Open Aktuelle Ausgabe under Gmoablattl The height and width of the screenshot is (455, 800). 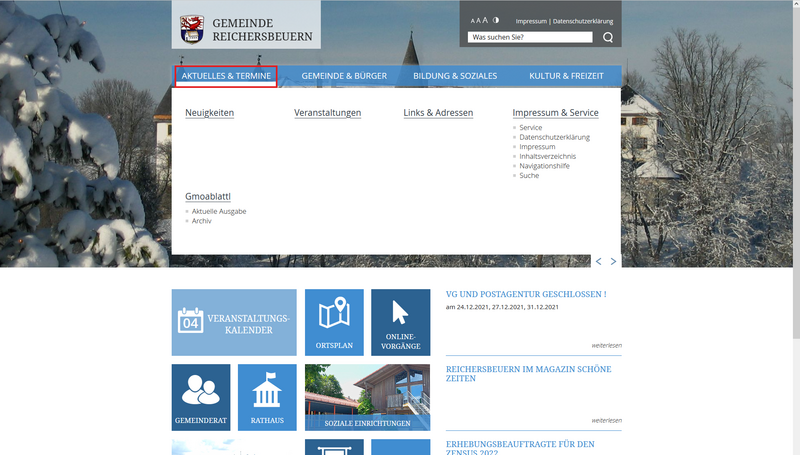click(219, 211)
